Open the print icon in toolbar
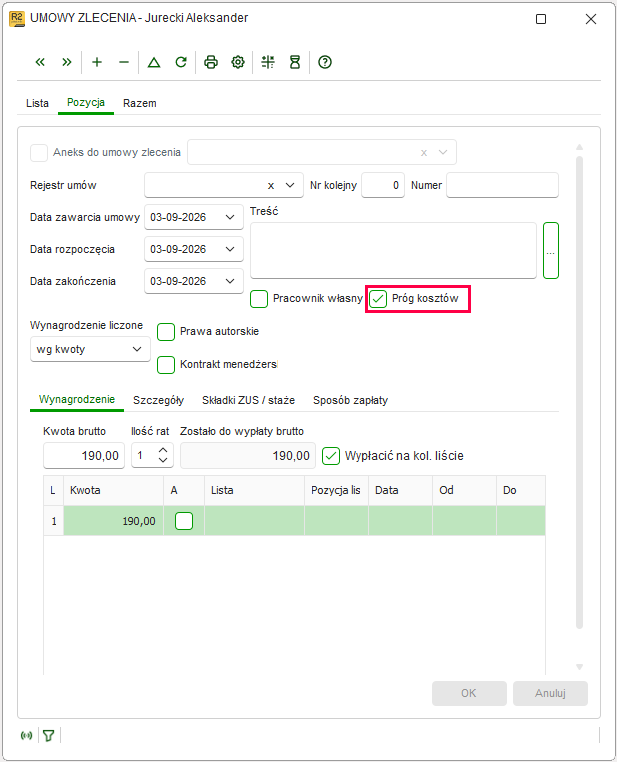This screenshot has width=617, height=762. click(x=211, y=62)
